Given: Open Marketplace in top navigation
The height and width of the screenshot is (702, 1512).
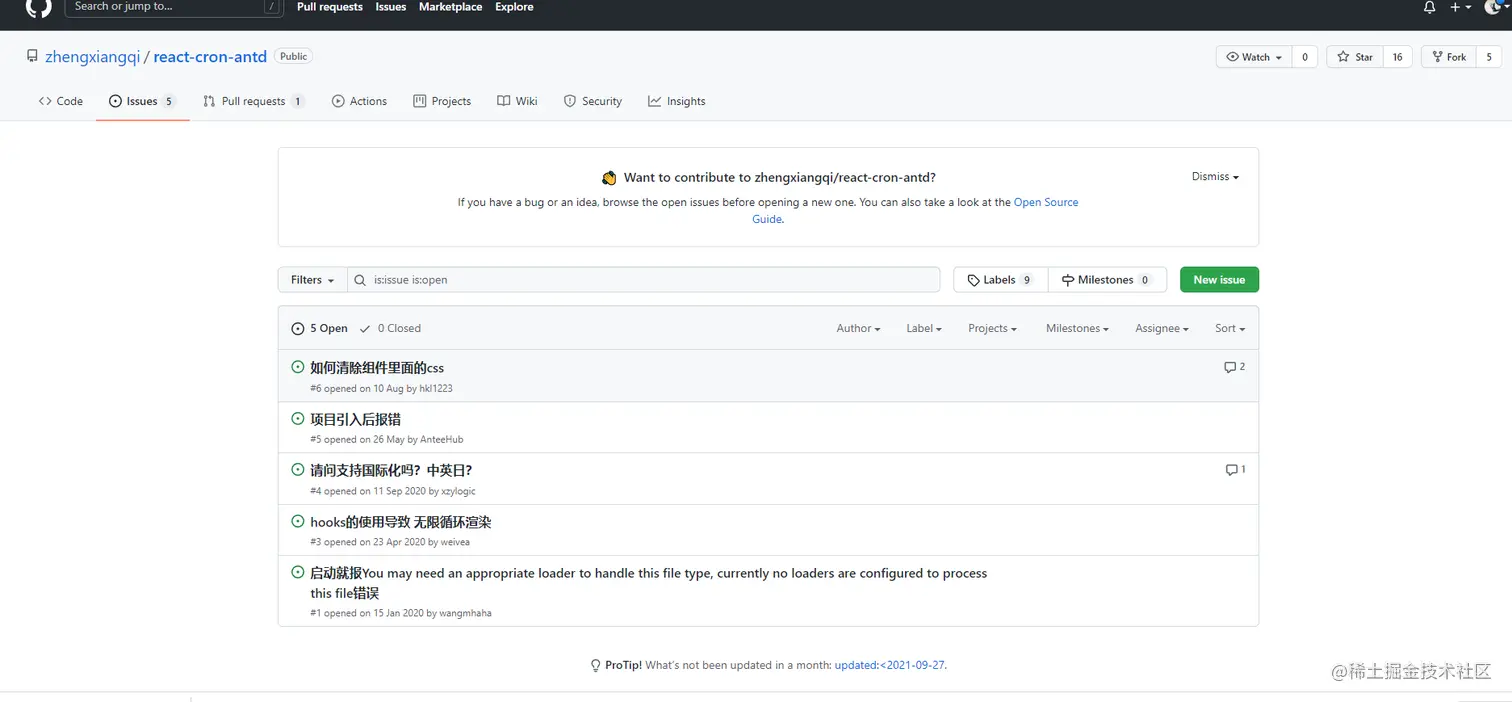Looking at the screenshot, I should point(450,7).
